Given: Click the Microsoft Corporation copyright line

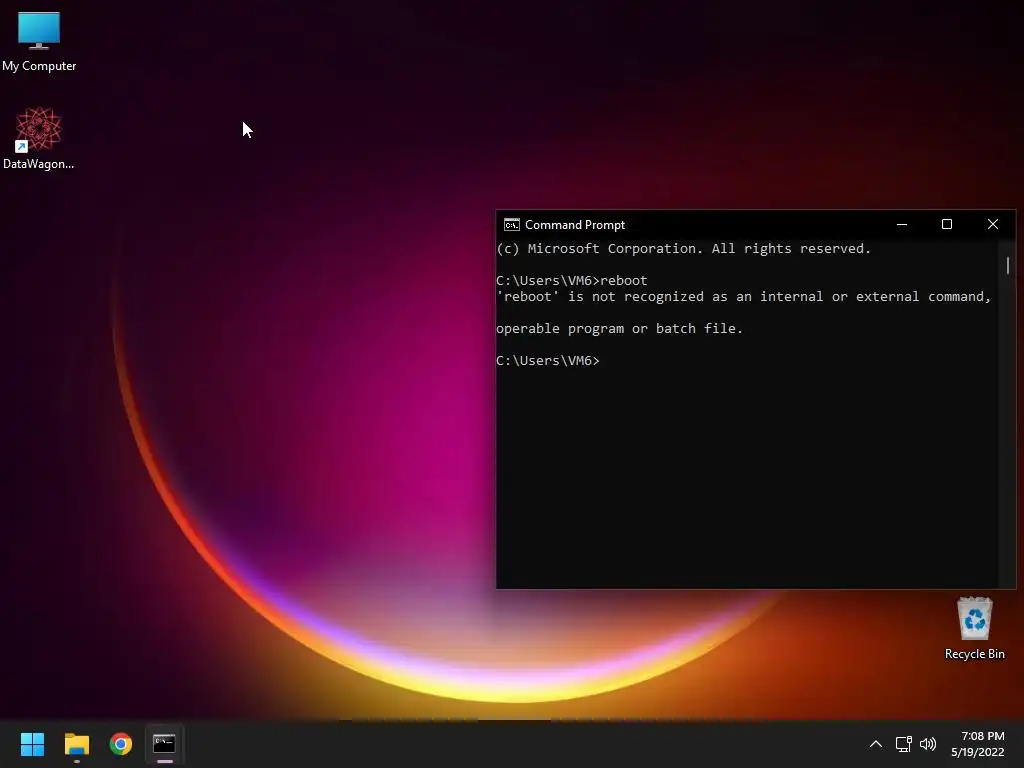Looking at the screenshot, I should (683, 249).
